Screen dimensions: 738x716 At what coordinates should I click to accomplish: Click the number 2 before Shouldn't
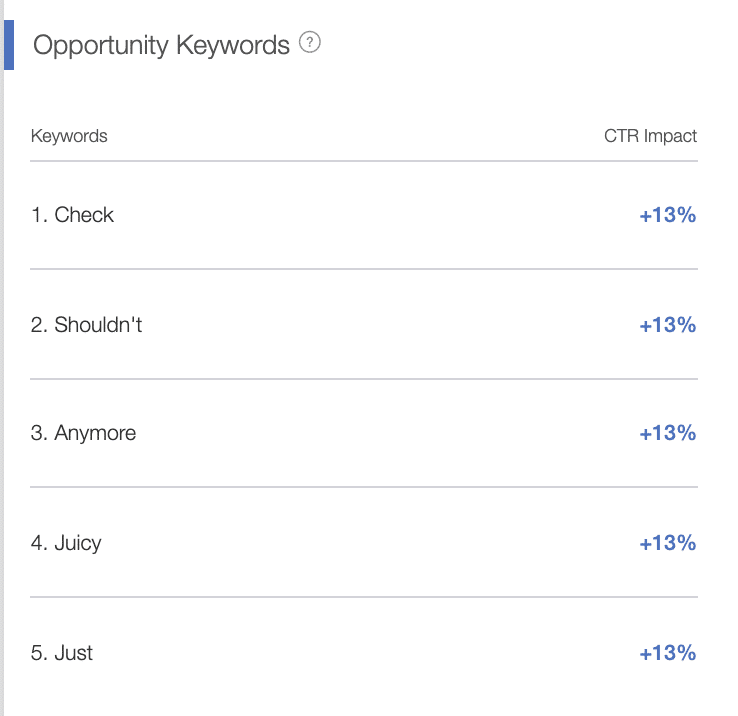coord(39,325)
